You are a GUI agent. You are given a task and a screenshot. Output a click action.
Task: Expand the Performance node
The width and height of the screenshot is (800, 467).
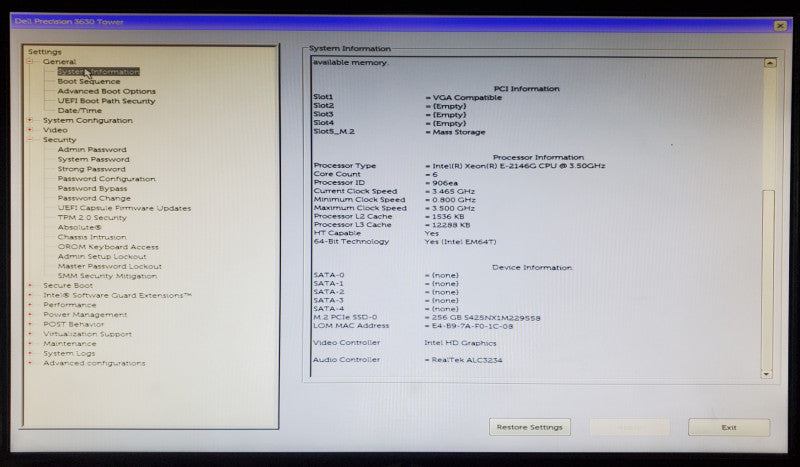30,305
